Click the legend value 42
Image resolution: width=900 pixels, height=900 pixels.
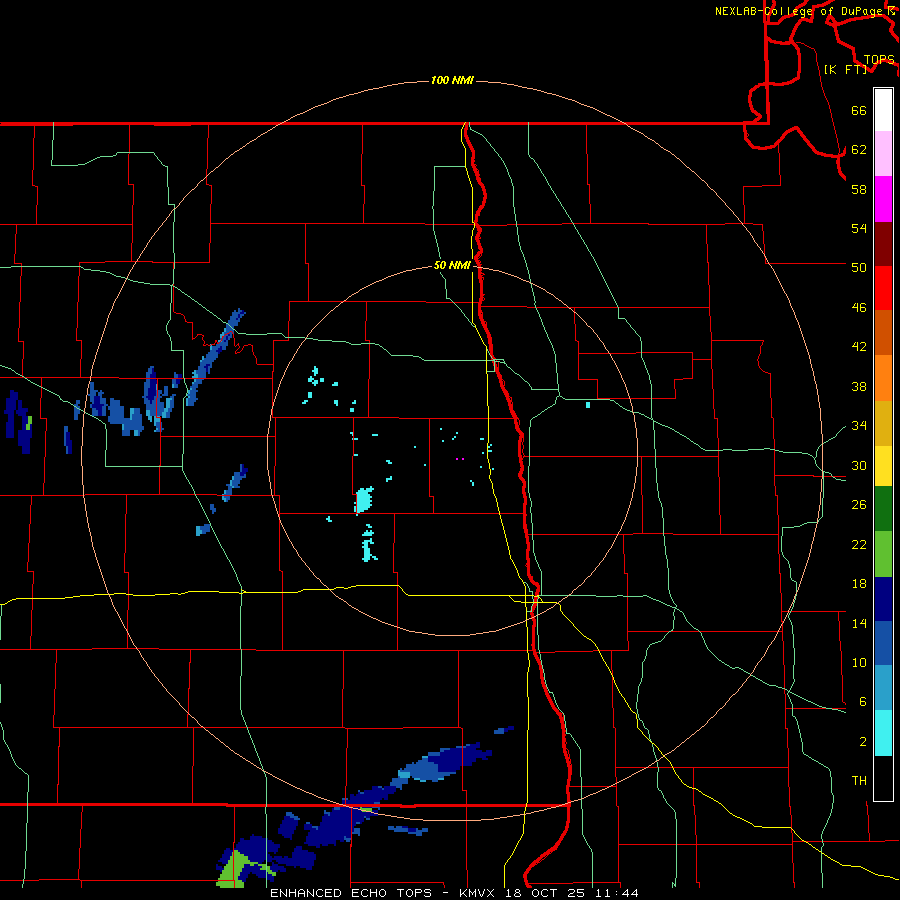pos(859,347)
